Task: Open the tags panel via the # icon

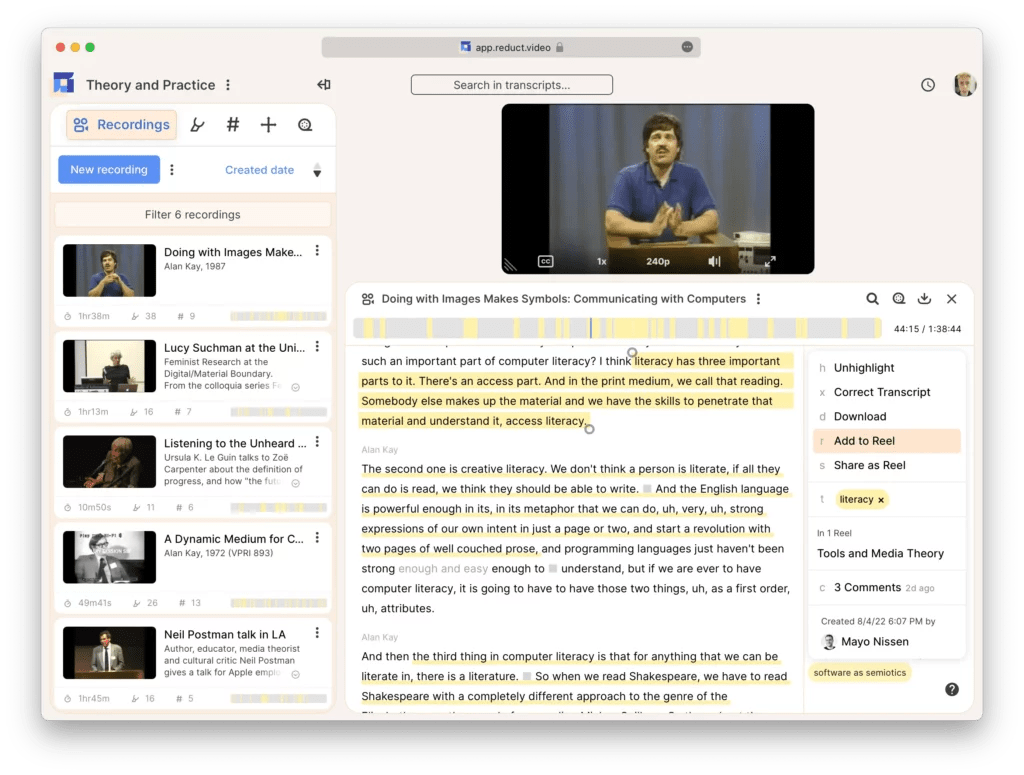Action: 232,124
